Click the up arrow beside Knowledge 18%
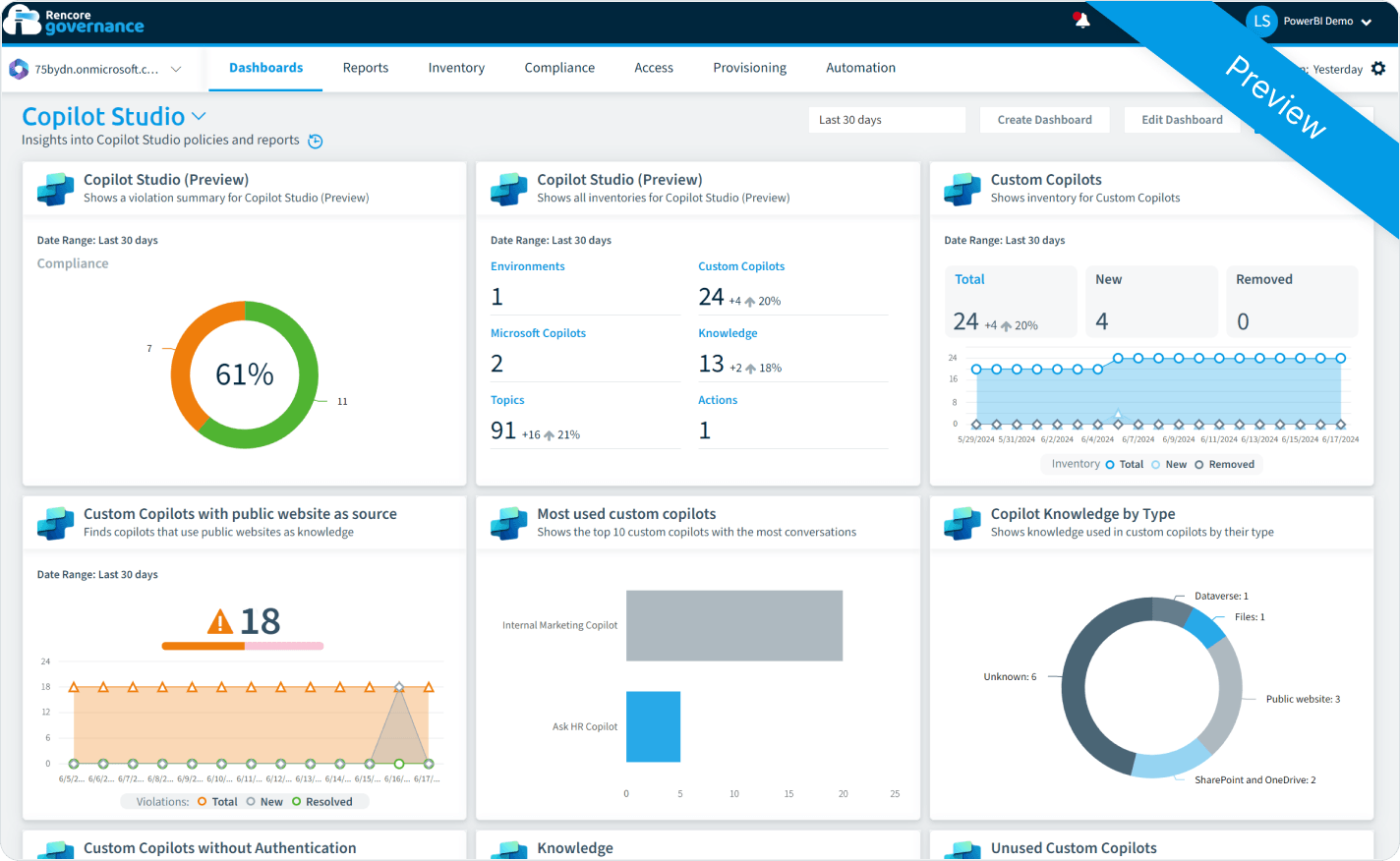This screenshot has height=861, width=1400. pos(751,369)
